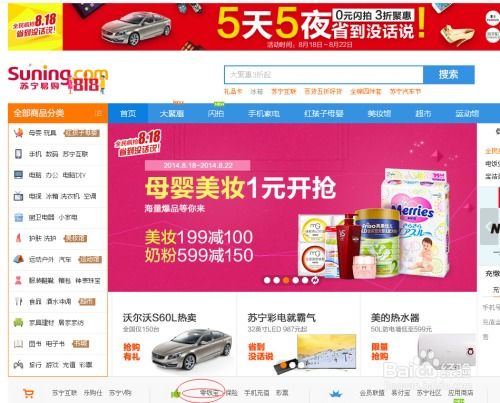The image size is (500, 403).
Task: Expand the 图书 电子书 category row
Action: coord(58,344)
